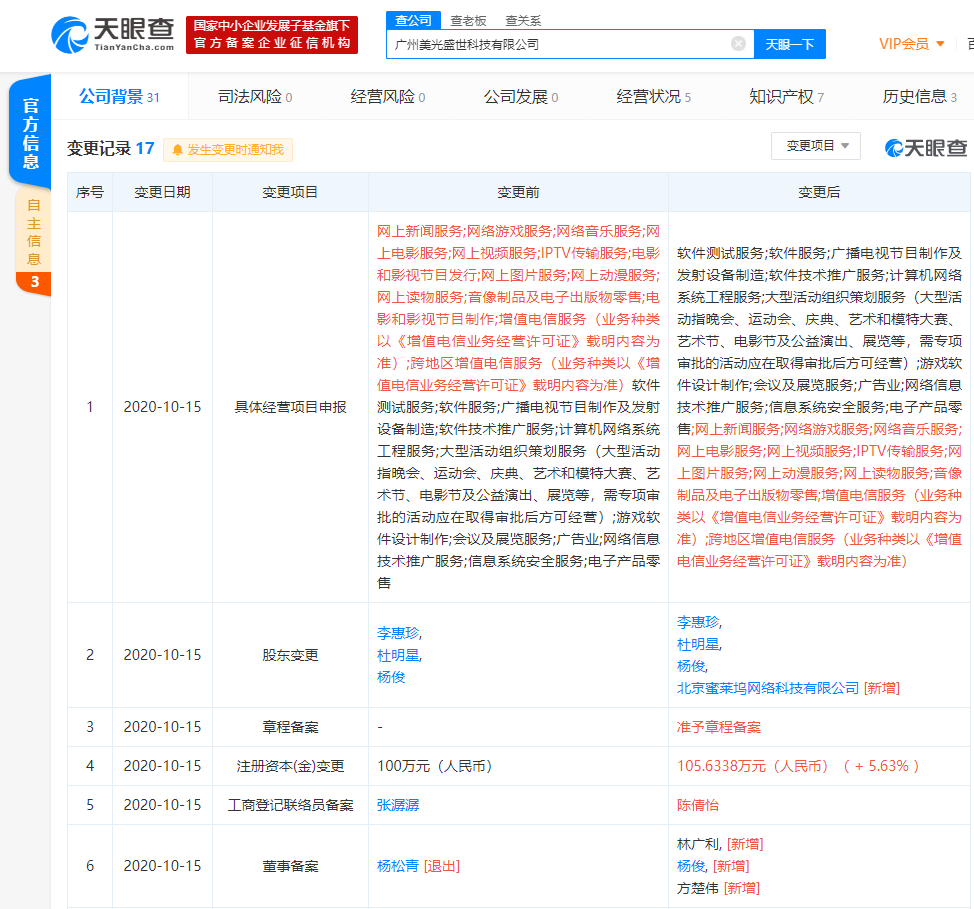Open the 司法风险 tab
Image resolution: width=974 pixels, height=909 pixels.
(x=255, y=97)
